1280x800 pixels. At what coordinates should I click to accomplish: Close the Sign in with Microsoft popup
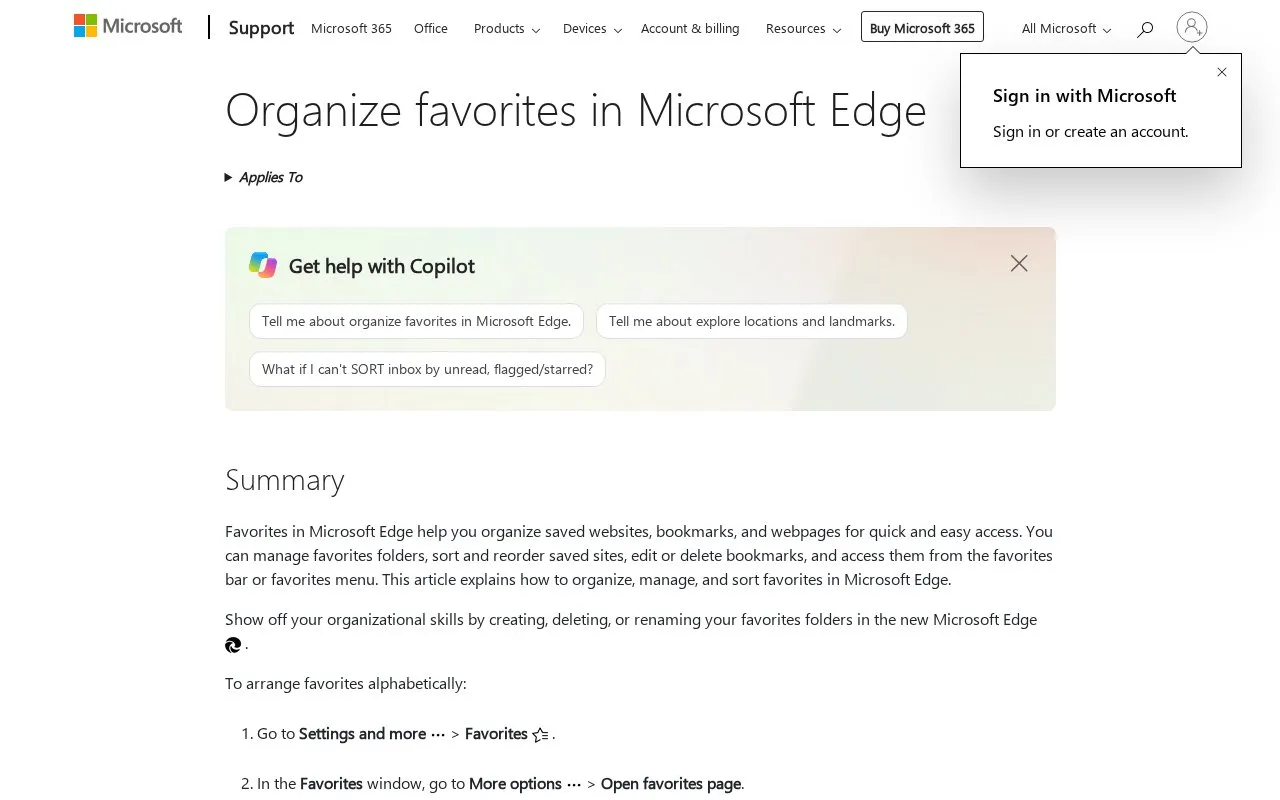pyautogui.click(x=1222, y=72)
